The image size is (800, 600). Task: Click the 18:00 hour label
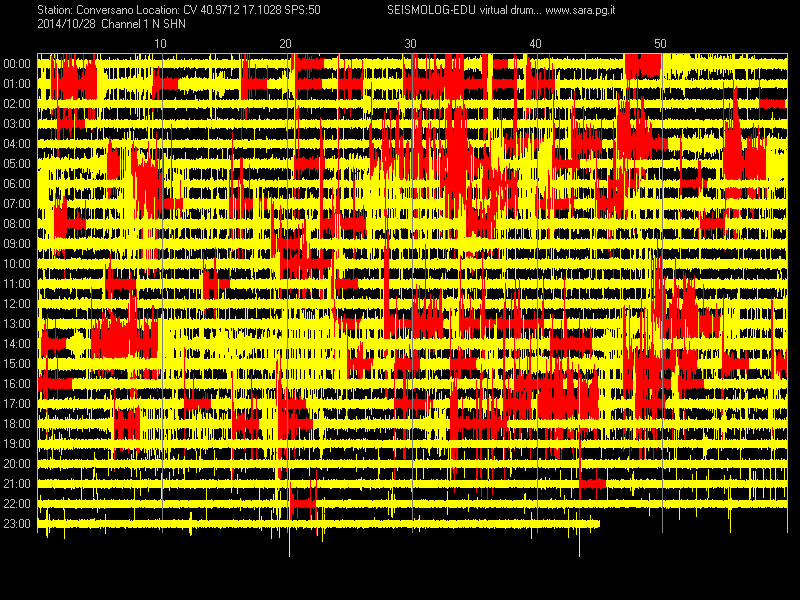tap(17, 424)
